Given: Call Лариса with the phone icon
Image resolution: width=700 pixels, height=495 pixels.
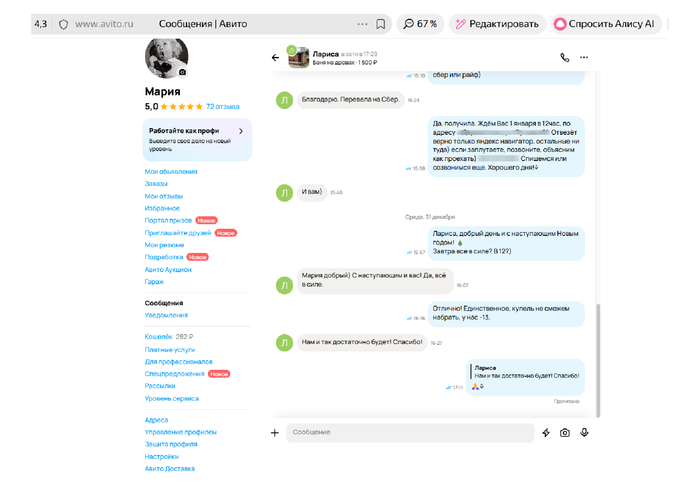Looking at the screenshot, I should click(564, 57).
